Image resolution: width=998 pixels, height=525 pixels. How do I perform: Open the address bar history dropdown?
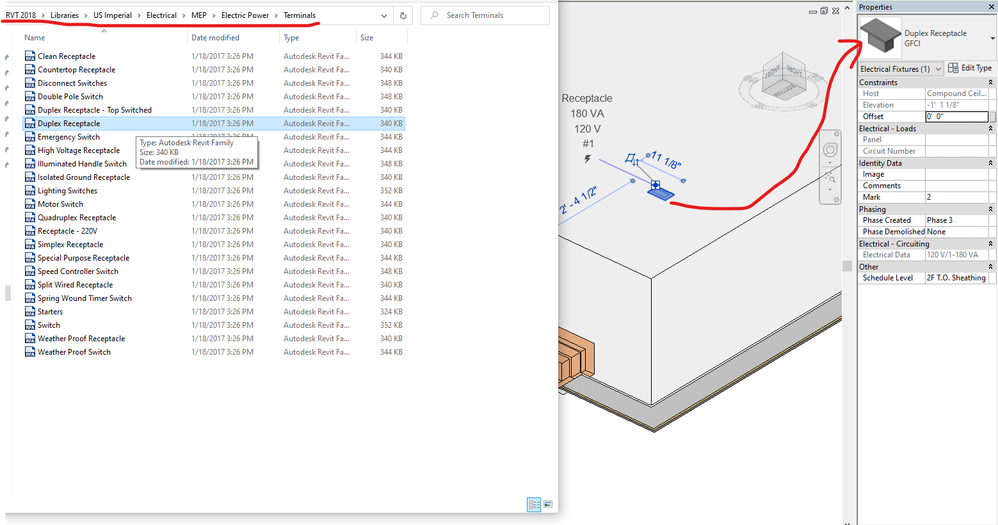click(384, 15)
